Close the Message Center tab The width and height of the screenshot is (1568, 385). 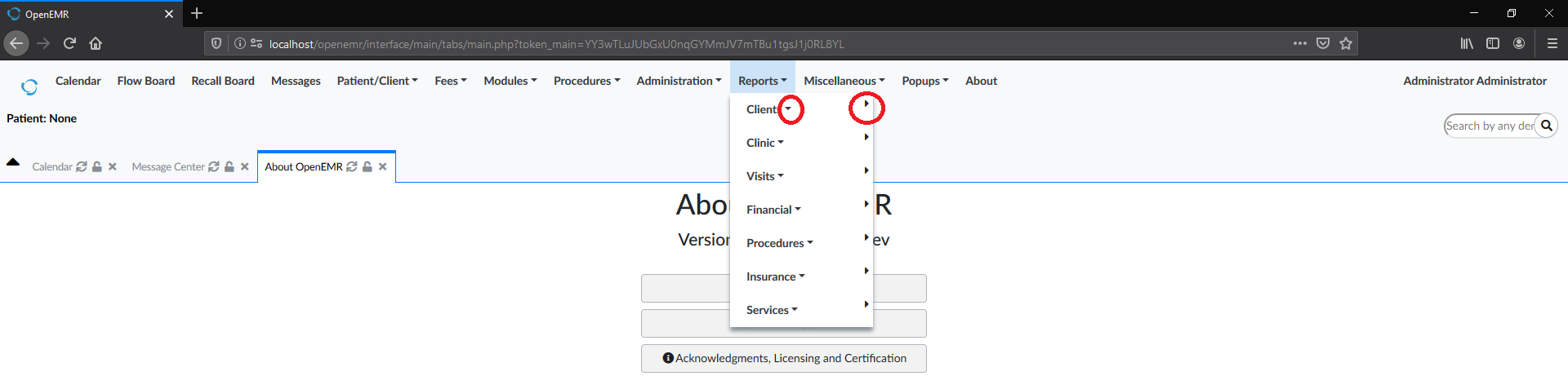tap(244, 166)
